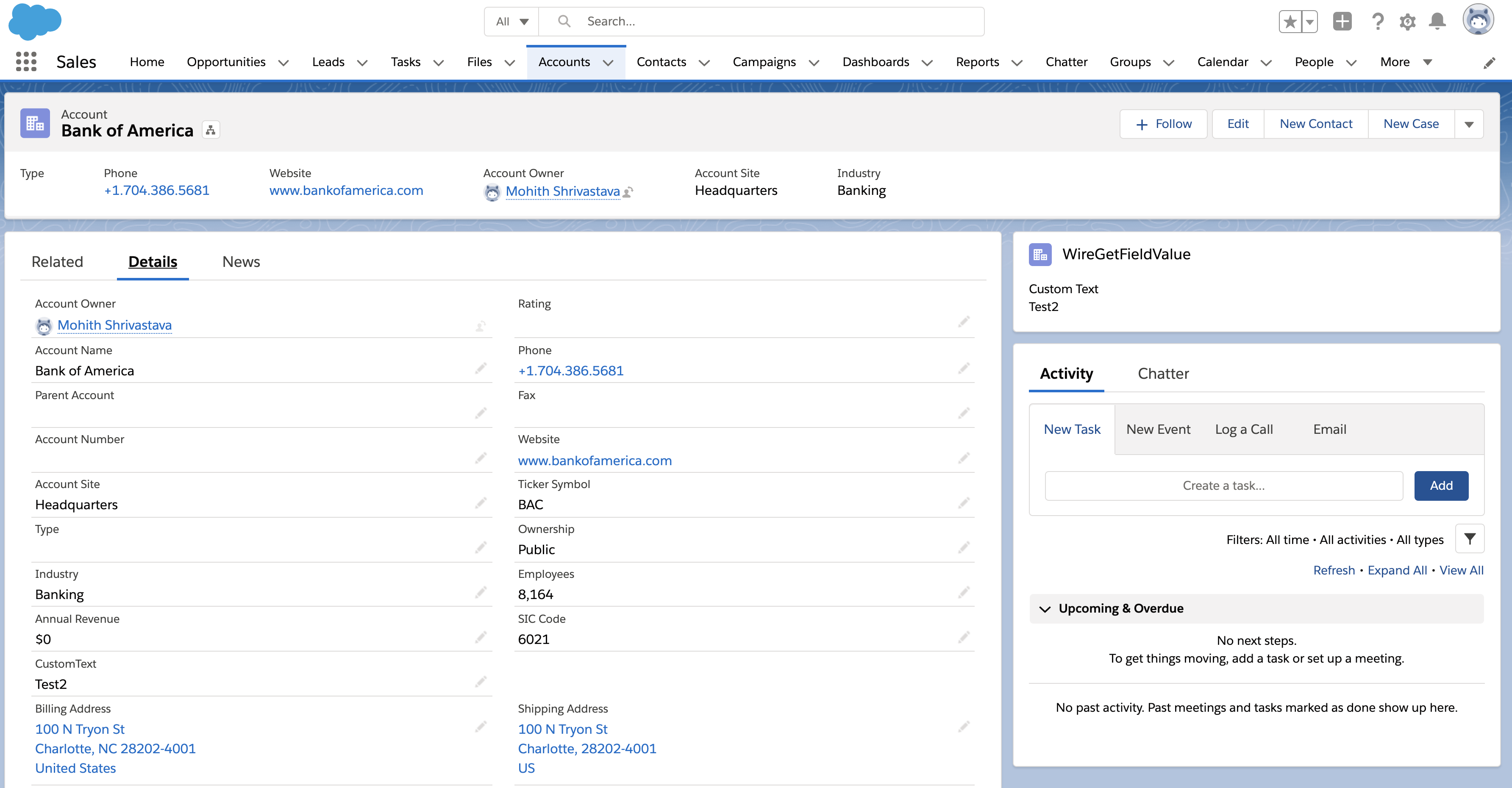Viewport: 1512px width, 788px height.
Task: Select the Email activity tab
Action: click(x=1329, y=430)
